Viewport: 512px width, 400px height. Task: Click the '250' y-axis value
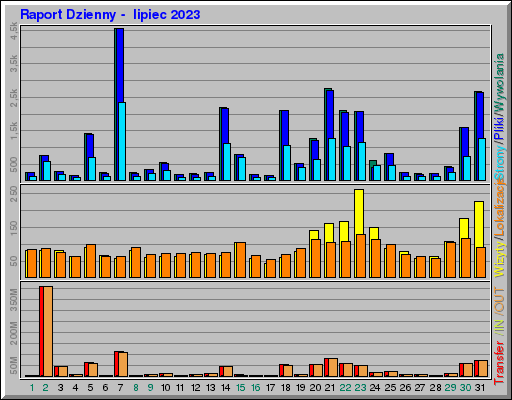pyautogui.click(x=14, y=194)
